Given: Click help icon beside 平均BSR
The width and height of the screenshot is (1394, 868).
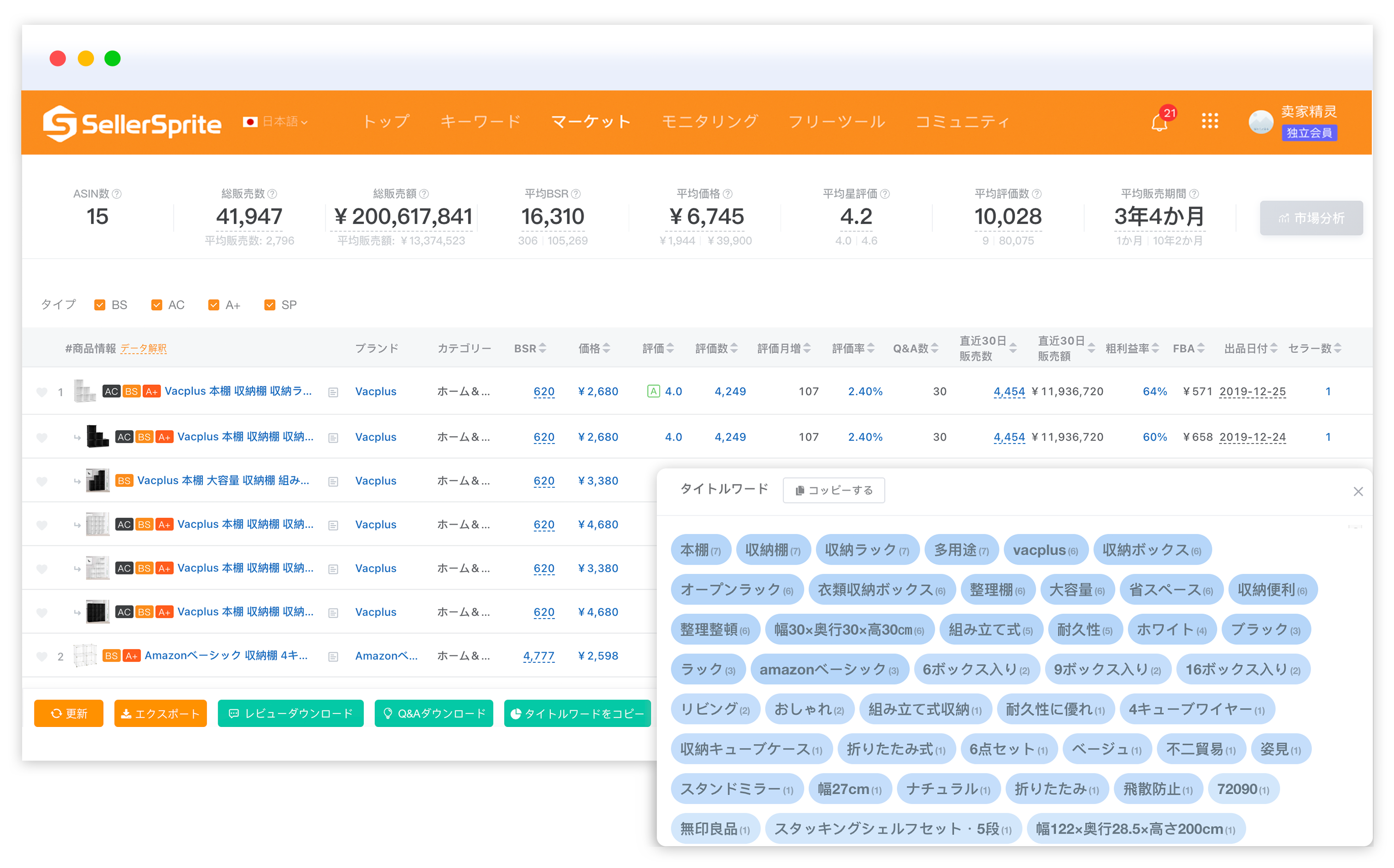Looking at the screenshot, I should coord(576,194).
